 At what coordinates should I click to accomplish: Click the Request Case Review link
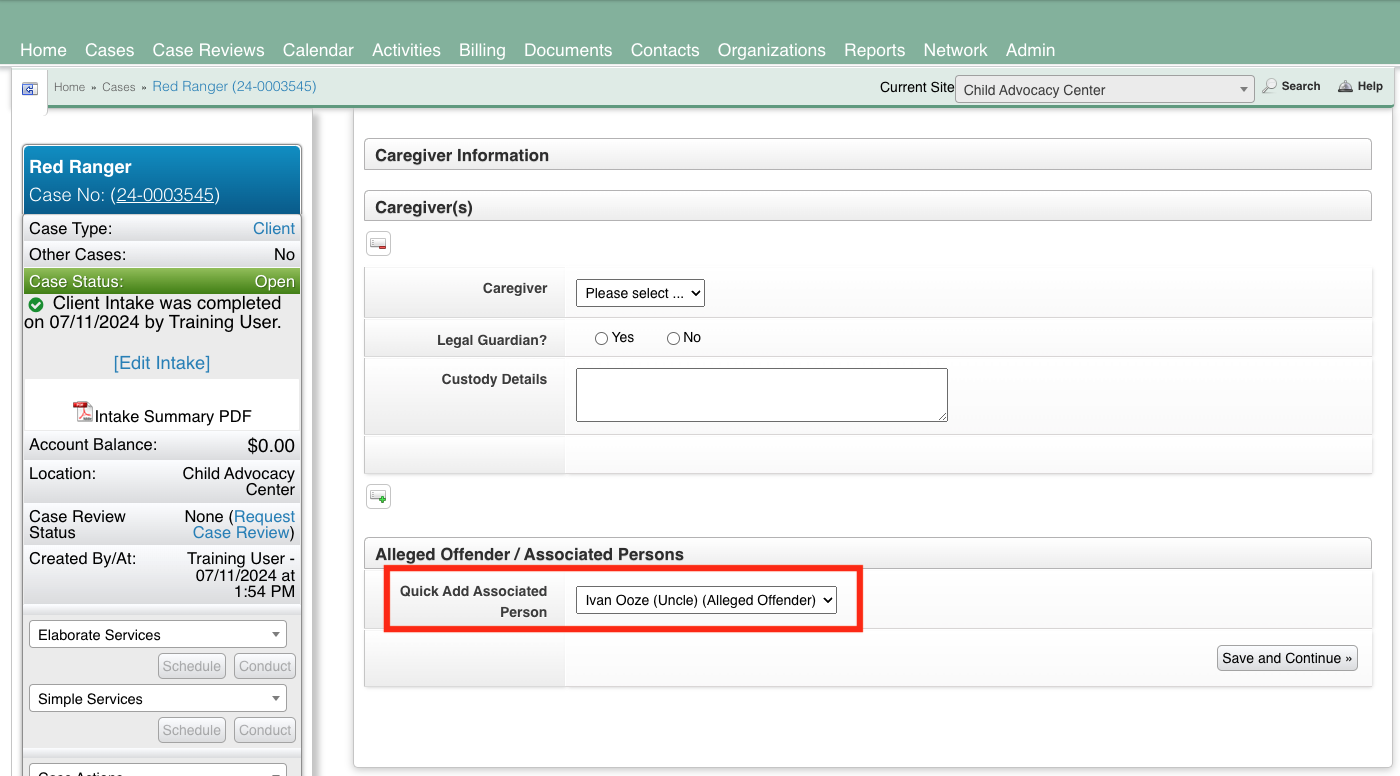(x=244, y=525)
